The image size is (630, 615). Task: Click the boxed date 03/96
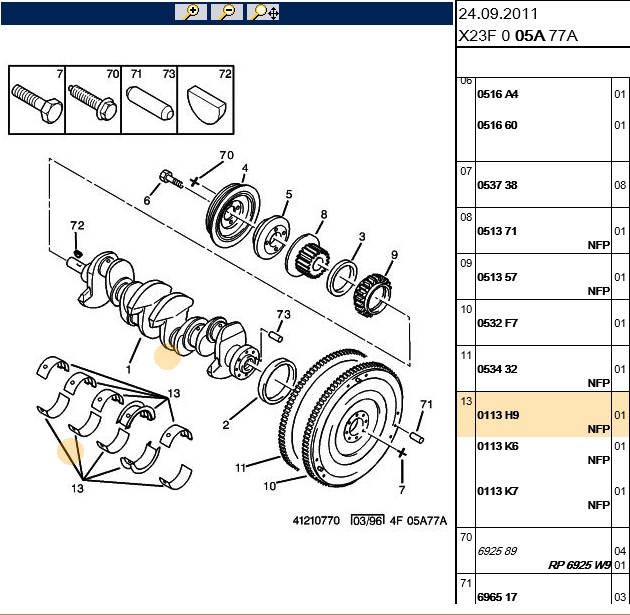(x=367, y=520)
